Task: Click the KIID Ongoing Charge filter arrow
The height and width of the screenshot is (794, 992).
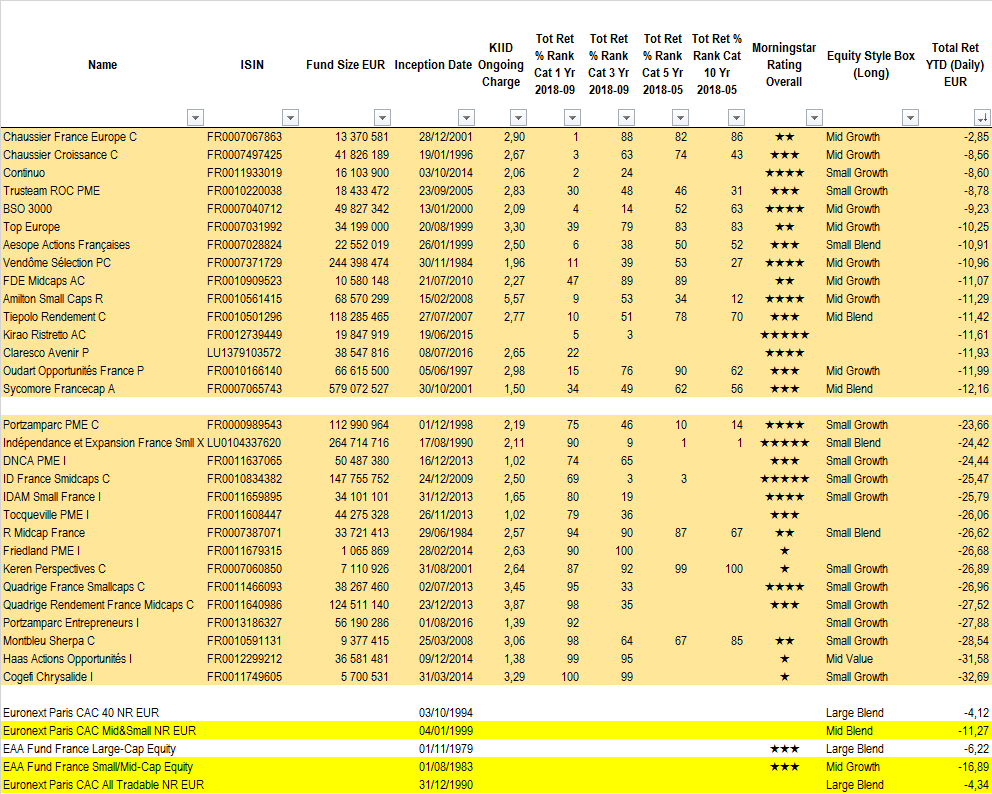Action: tap(518, 117)
